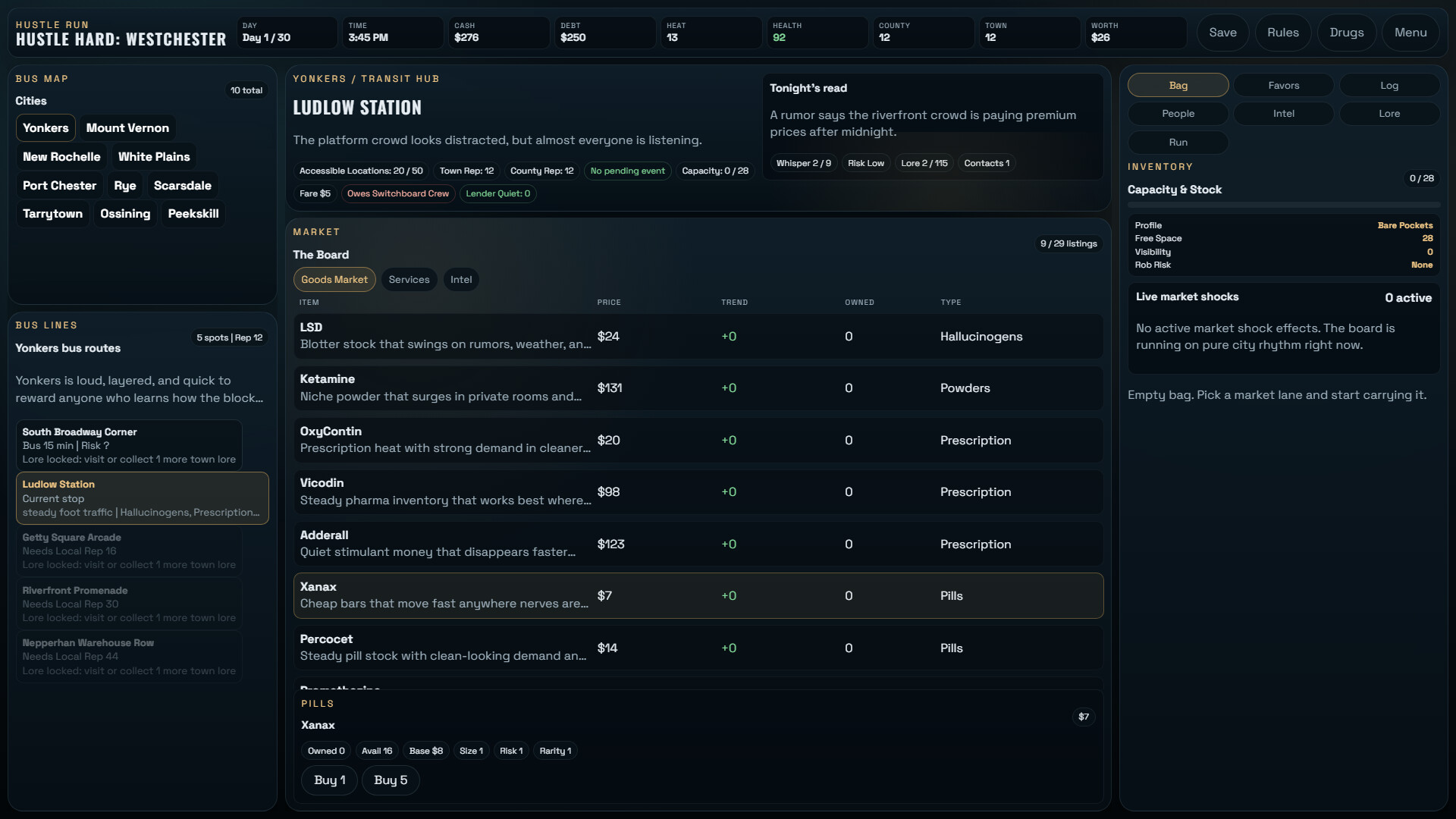Viewport: 1456px width, 819px height.
Task: Save the game with the Save button
Action: click(1222, 33)
